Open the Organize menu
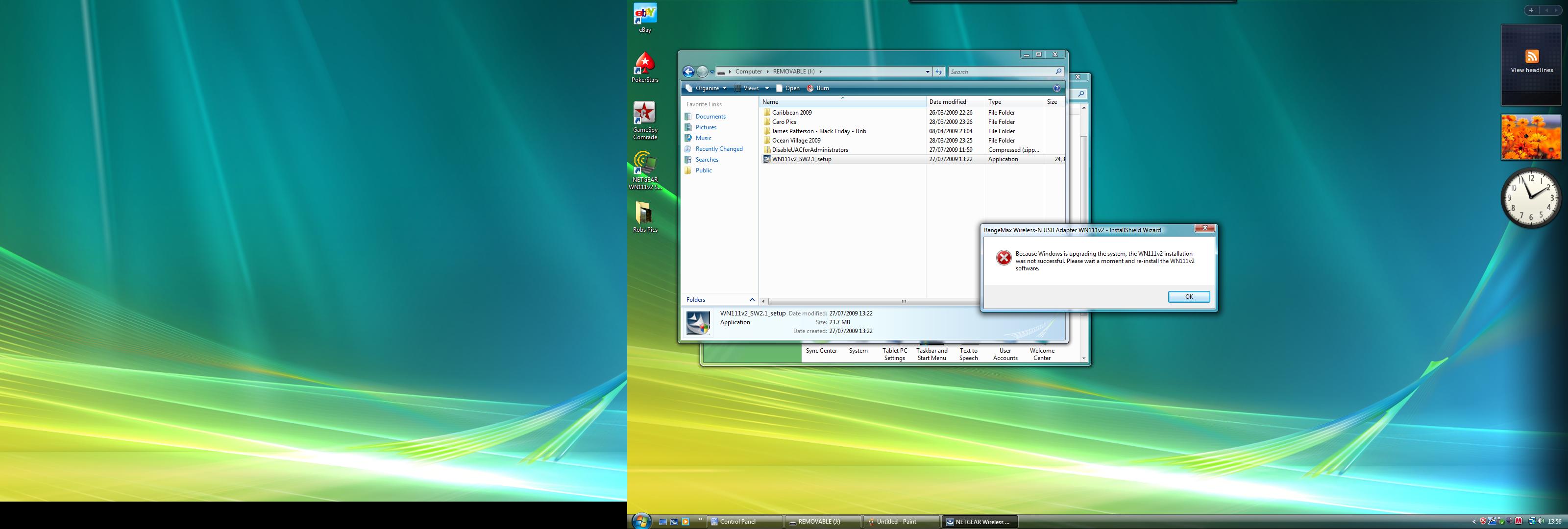 pos(706,88)
